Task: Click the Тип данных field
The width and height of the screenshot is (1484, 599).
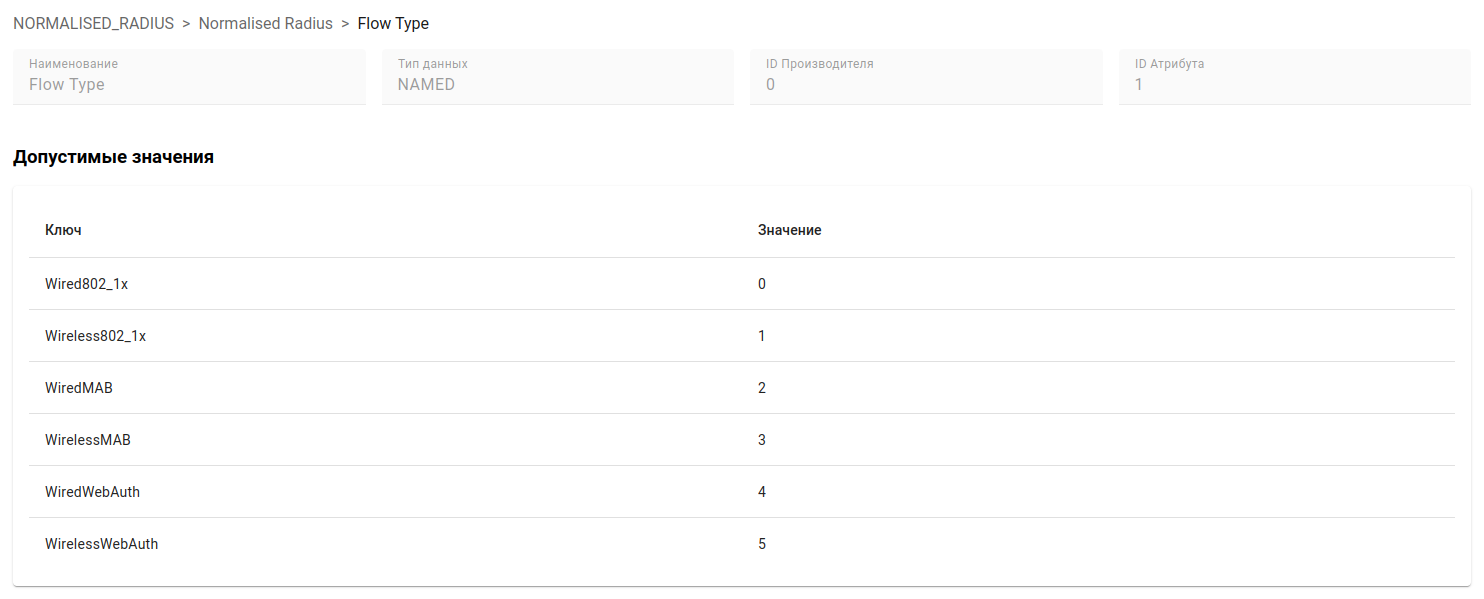Action: [558, 84]
